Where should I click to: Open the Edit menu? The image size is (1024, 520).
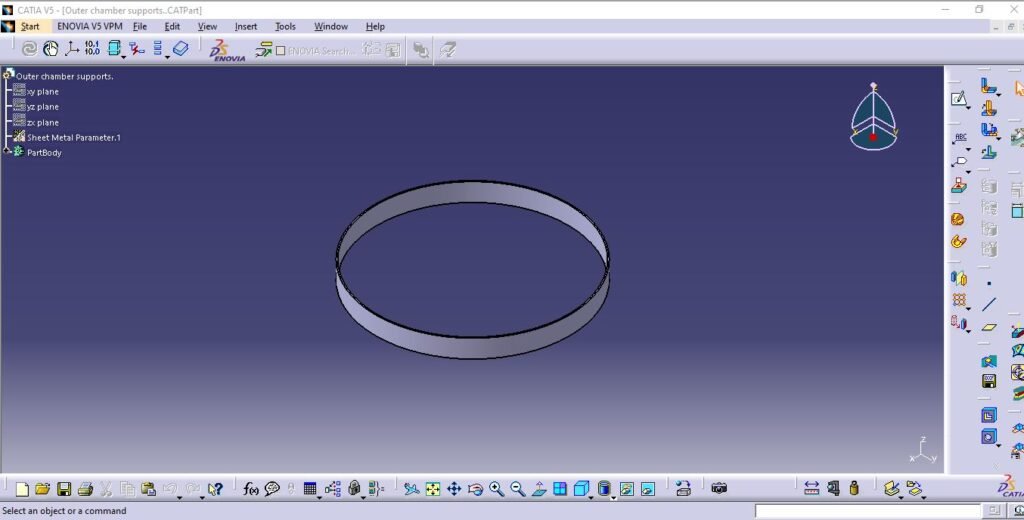tap(172, 26)
